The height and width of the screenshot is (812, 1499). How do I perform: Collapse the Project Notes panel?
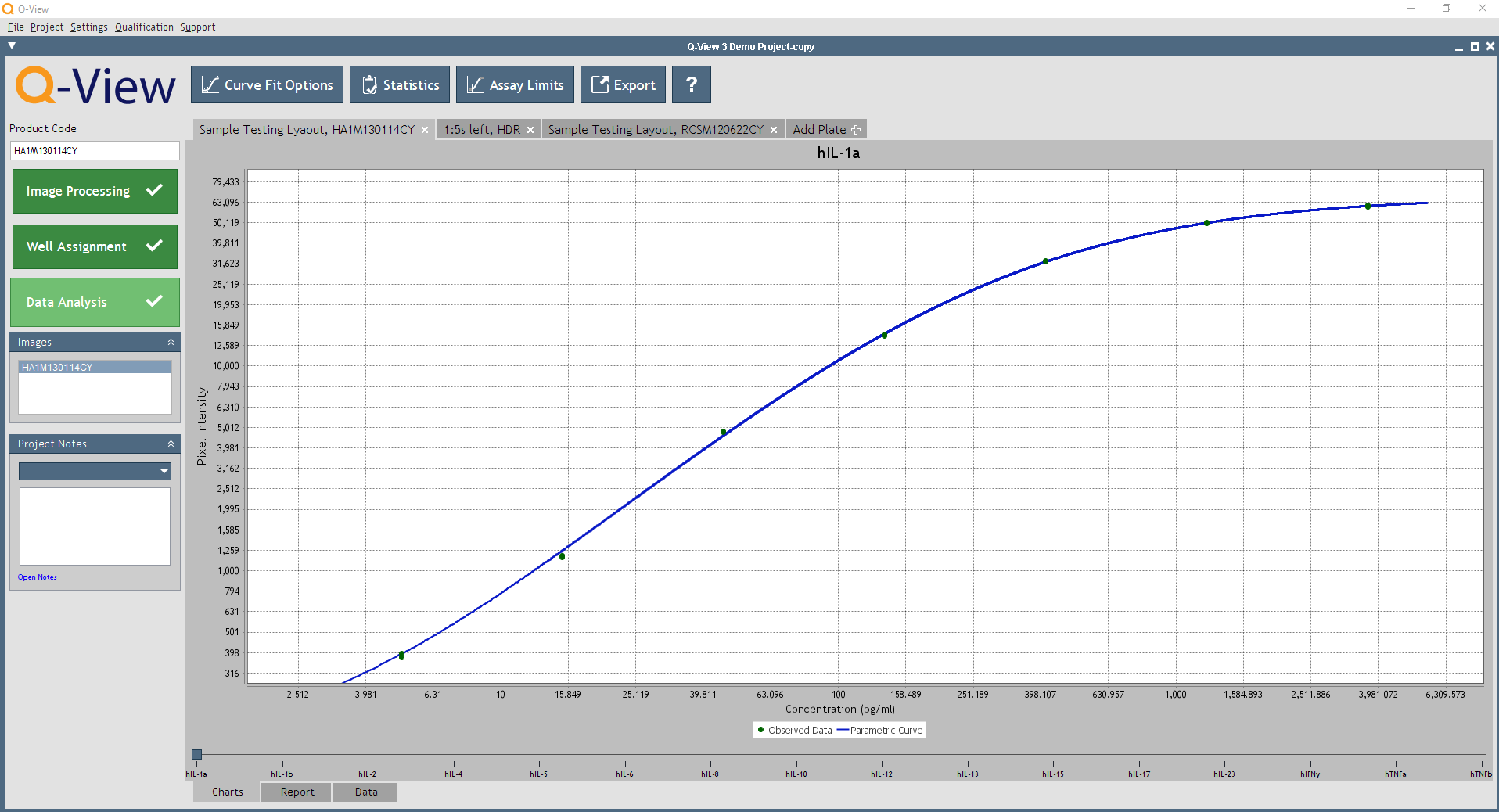click(x=171, y=444)
